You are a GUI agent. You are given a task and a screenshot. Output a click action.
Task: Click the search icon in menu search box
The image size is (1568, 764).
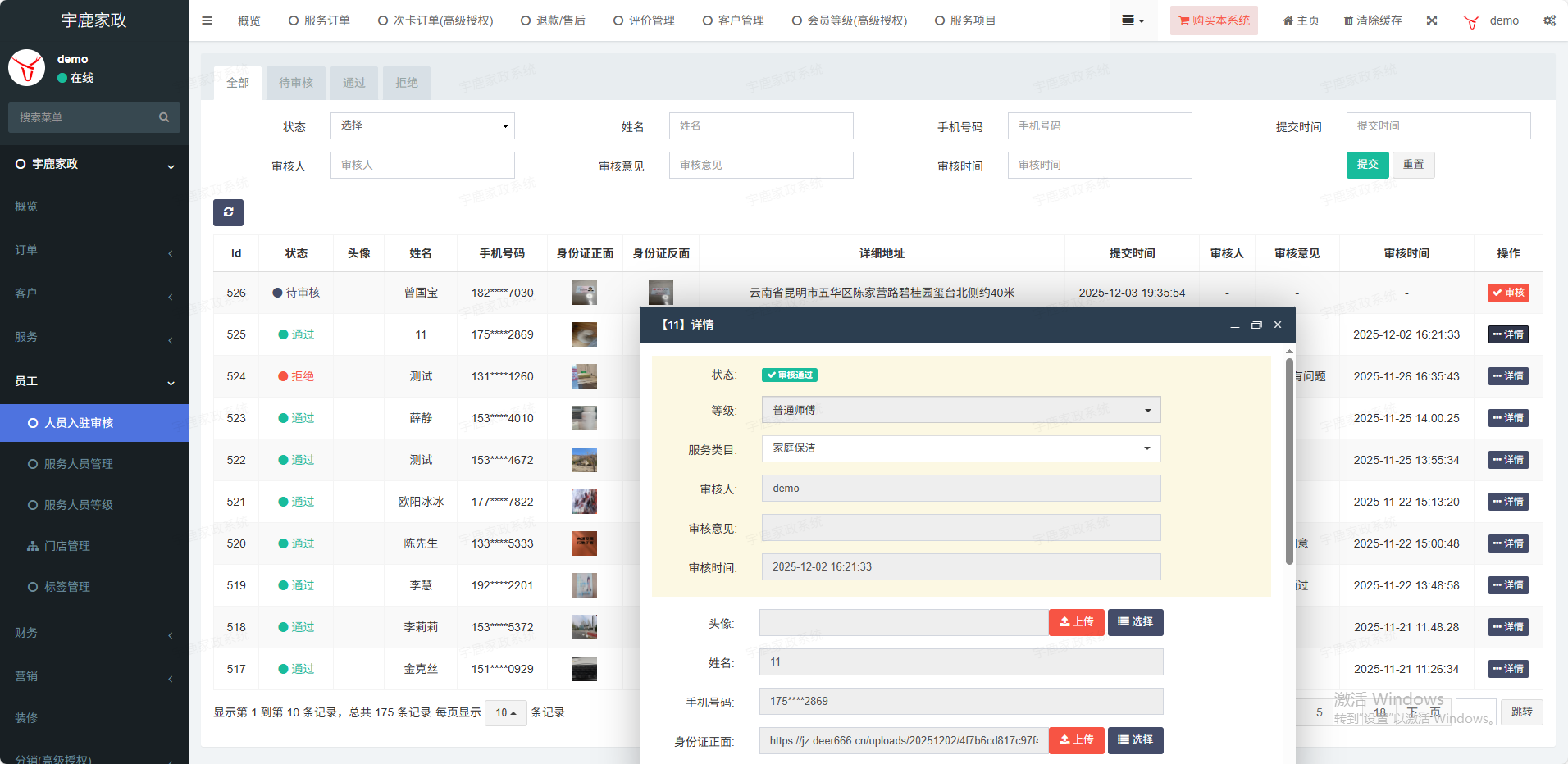pyautogui.click(x=164, y=117)
